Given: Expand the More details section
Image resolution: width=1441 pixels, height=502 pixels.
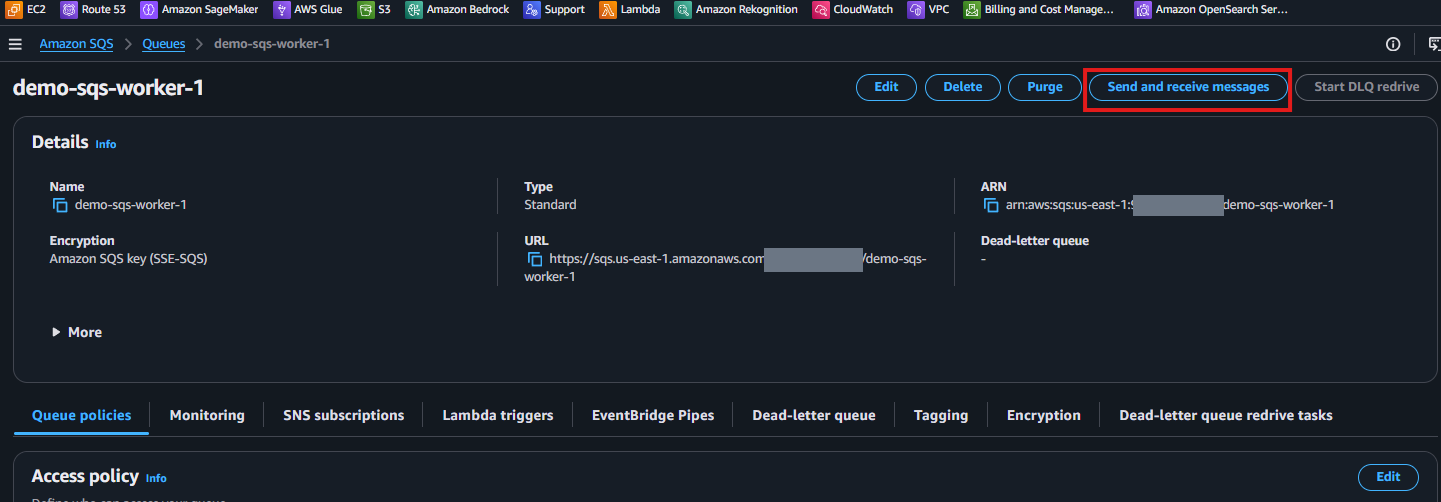Looking at the screenshot, I should [x=77, y=332].
